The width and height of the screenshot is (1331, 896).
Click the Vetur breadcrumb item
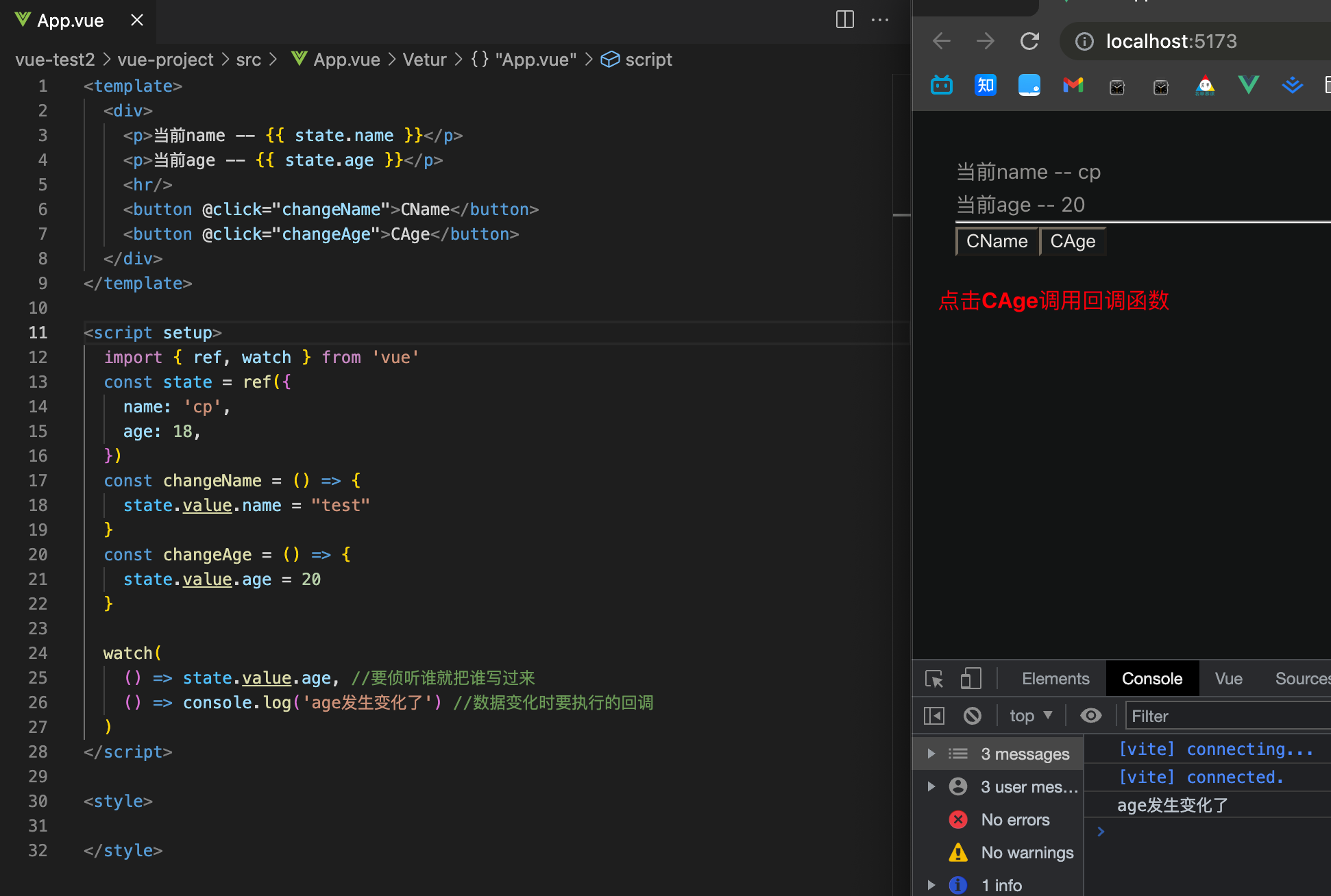tap(424, 60)
